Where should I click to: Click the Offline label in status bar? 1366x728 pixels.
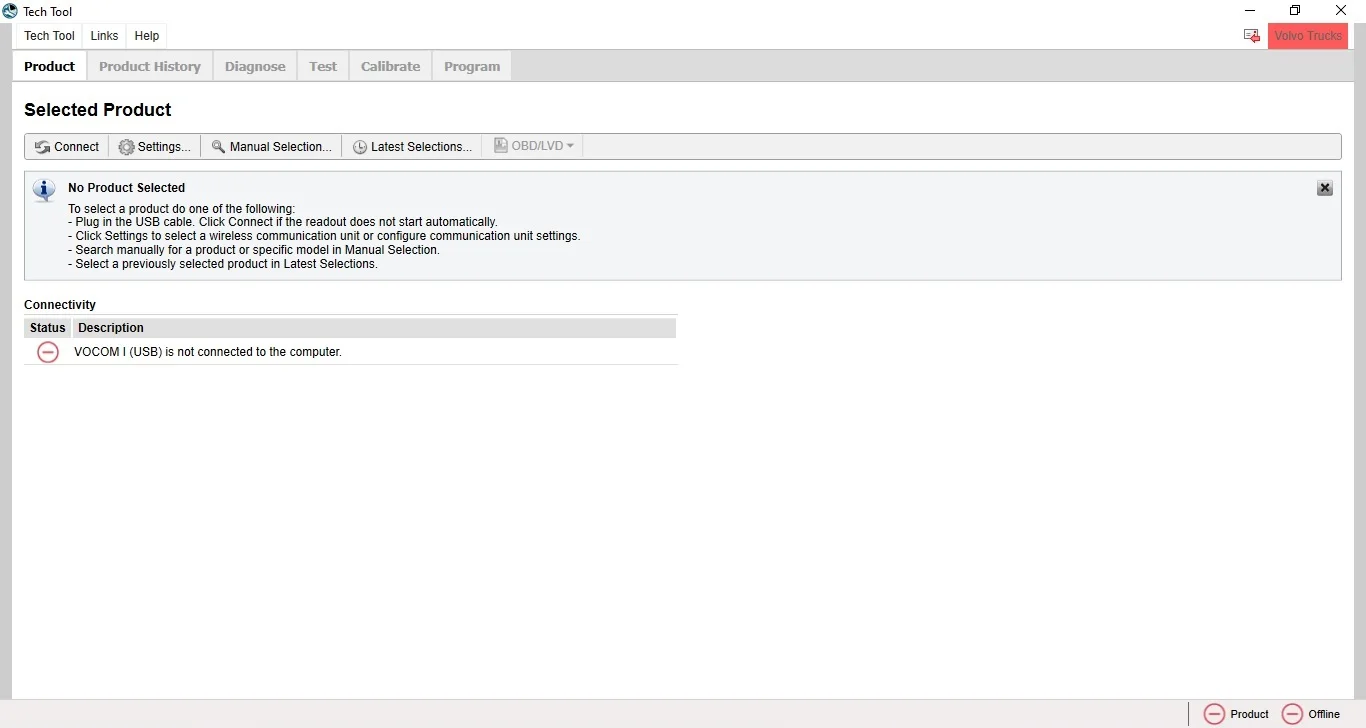[x=1324, y=714]
